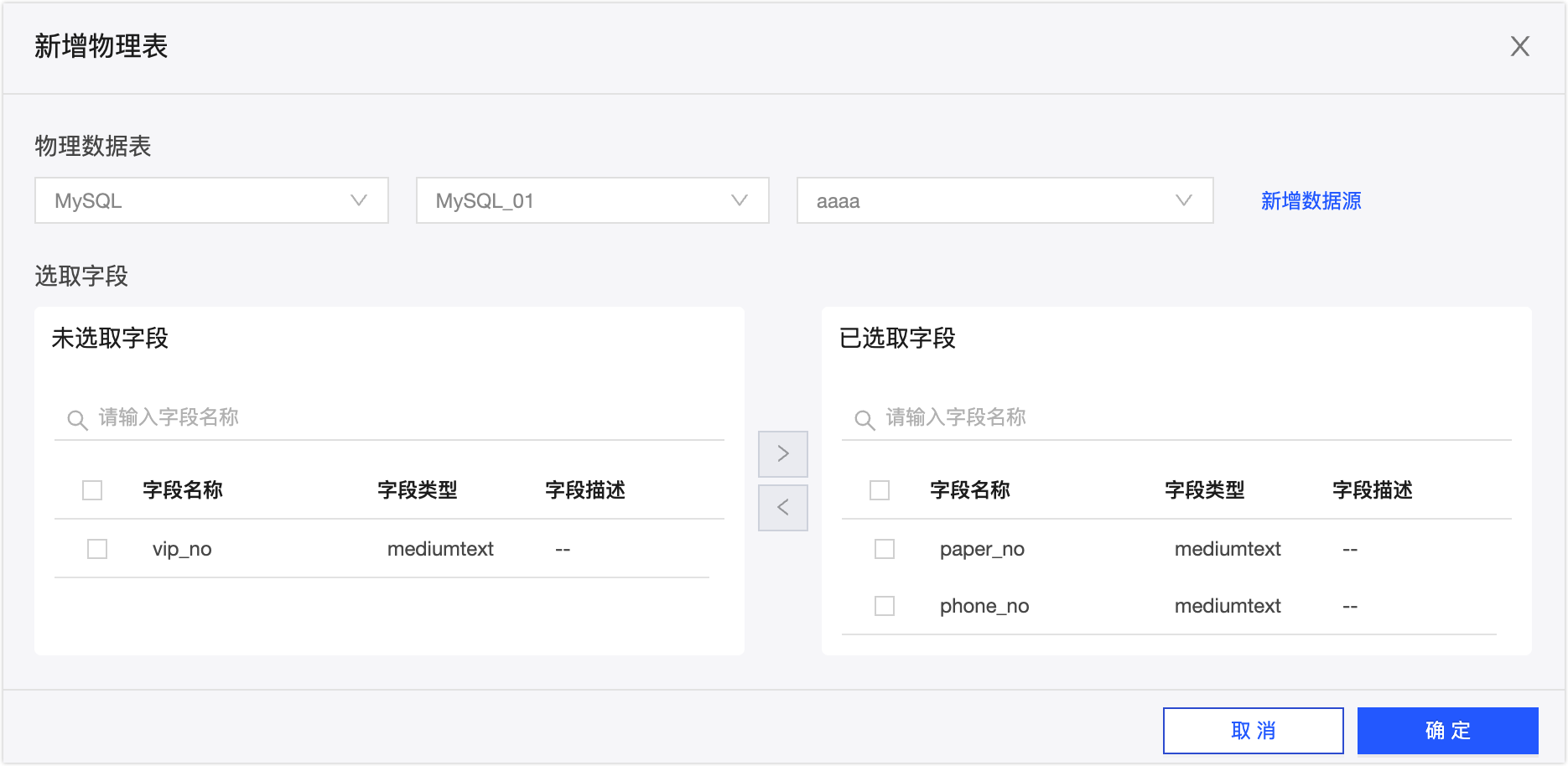Move selected fields back with the < arrow
The image size is (1568, 766).
point(783,507)
